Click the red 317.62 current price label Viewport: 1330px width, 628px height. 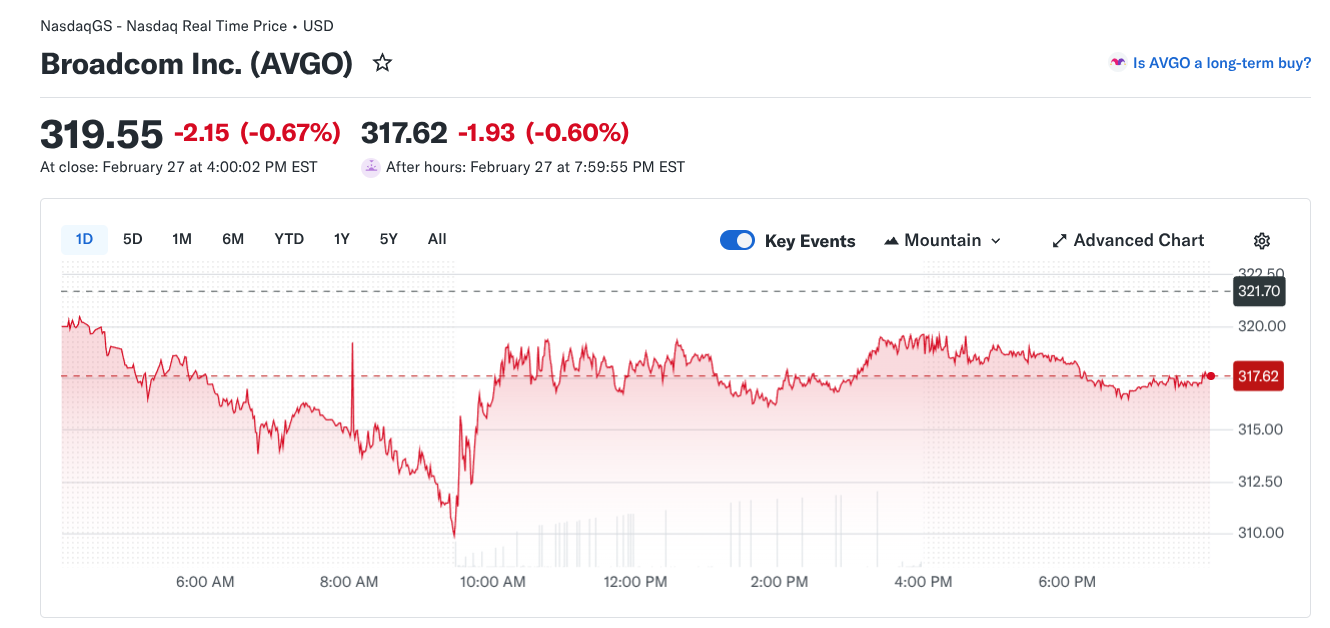click(x=1258, y=377)
